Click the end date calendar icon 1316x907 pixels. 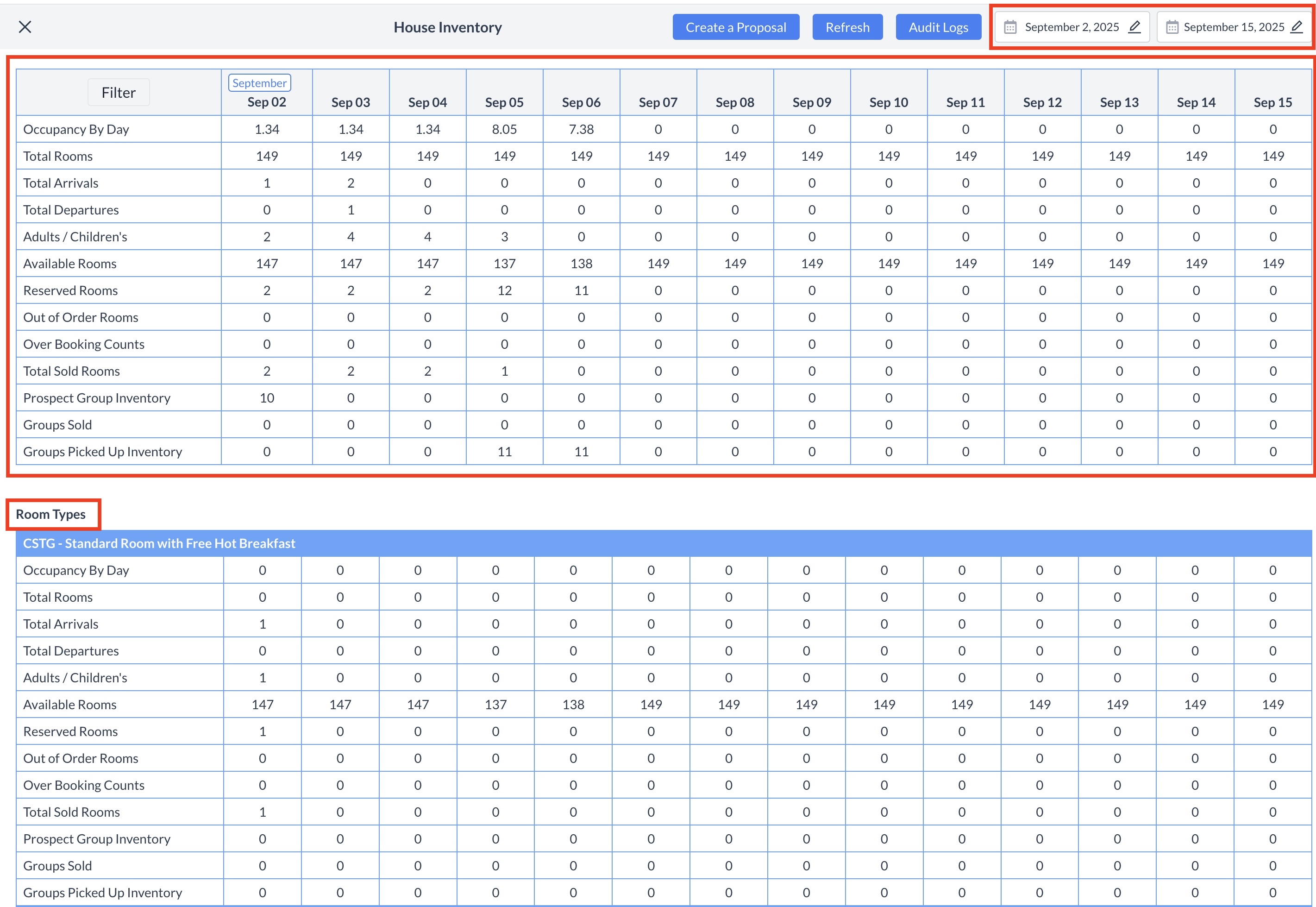(1172, 27)
